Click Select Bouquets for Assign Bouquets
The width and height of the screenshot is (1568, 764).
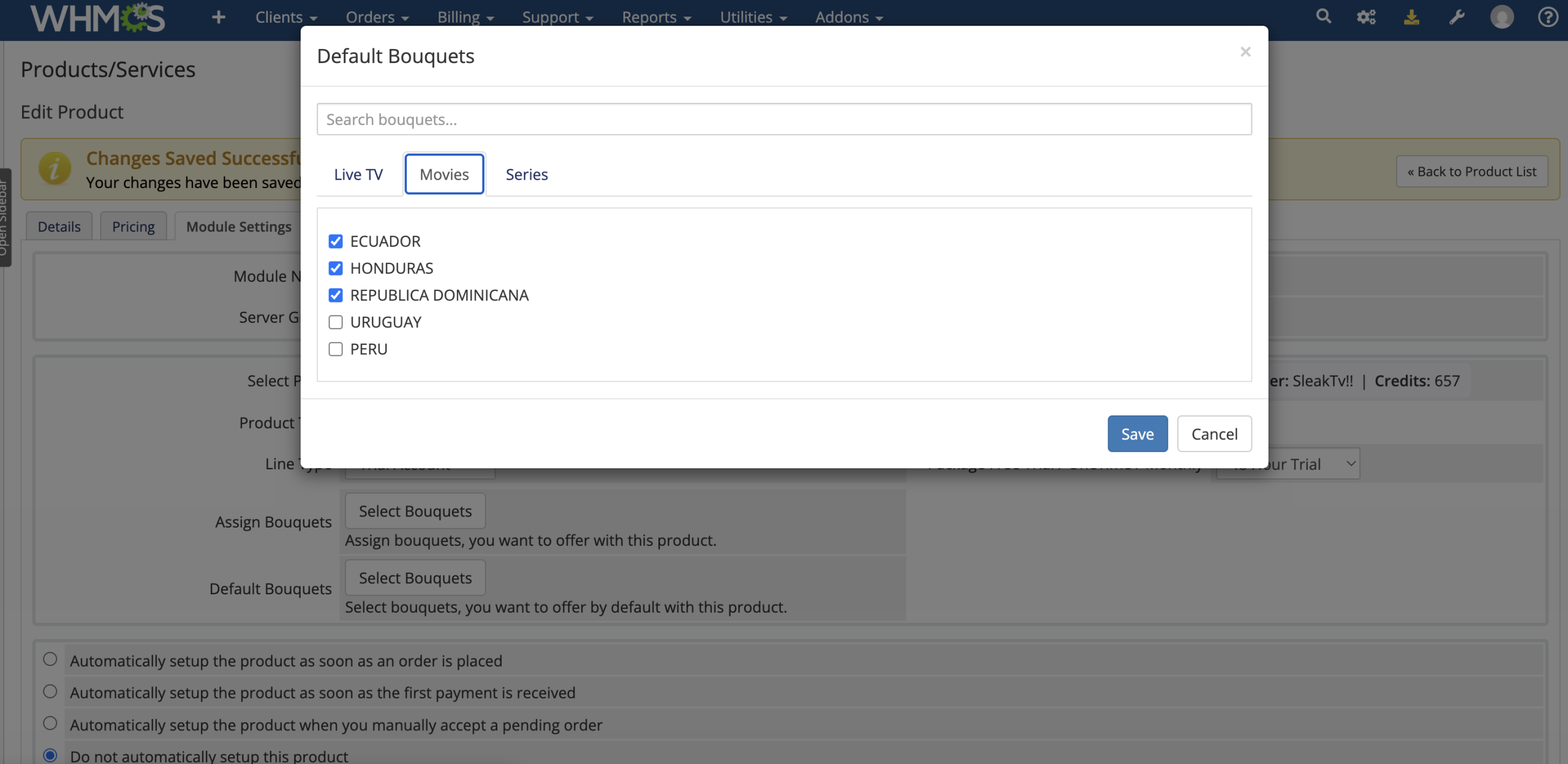tap(415, 511)
